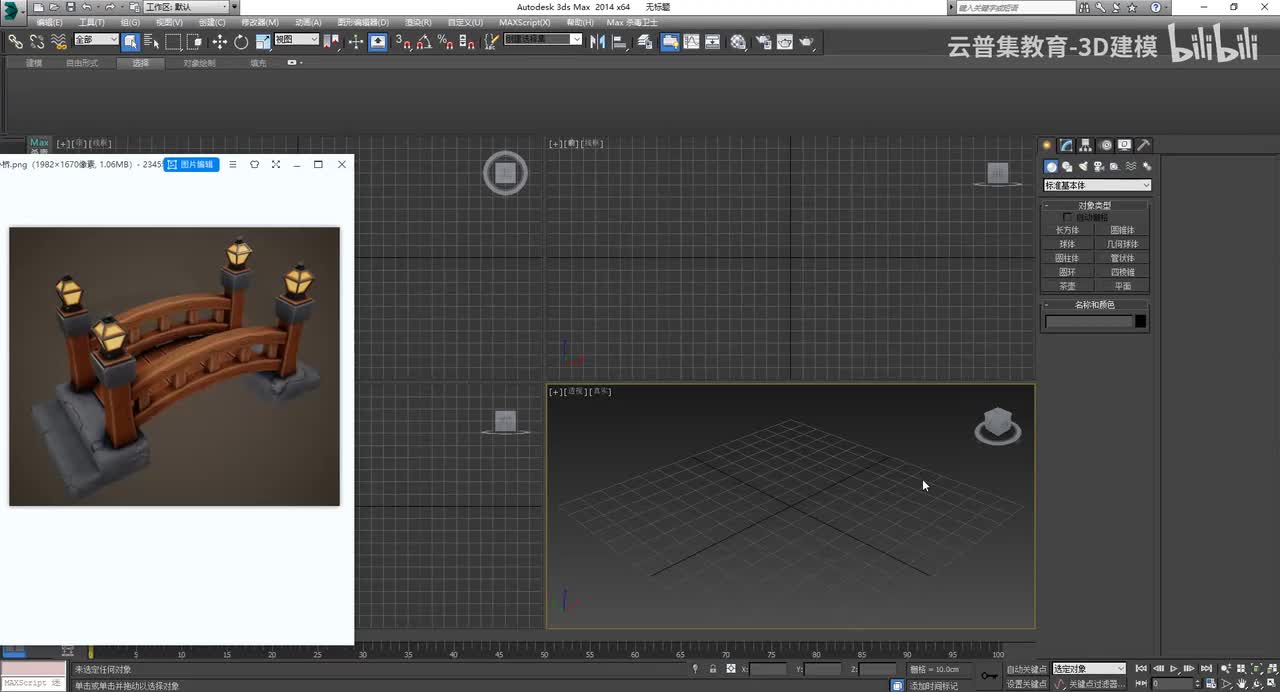Toggle 自动关键点 auto key mode
Image resolution: width=1280 pixels, height=692 pixels.
point(1027,669)
